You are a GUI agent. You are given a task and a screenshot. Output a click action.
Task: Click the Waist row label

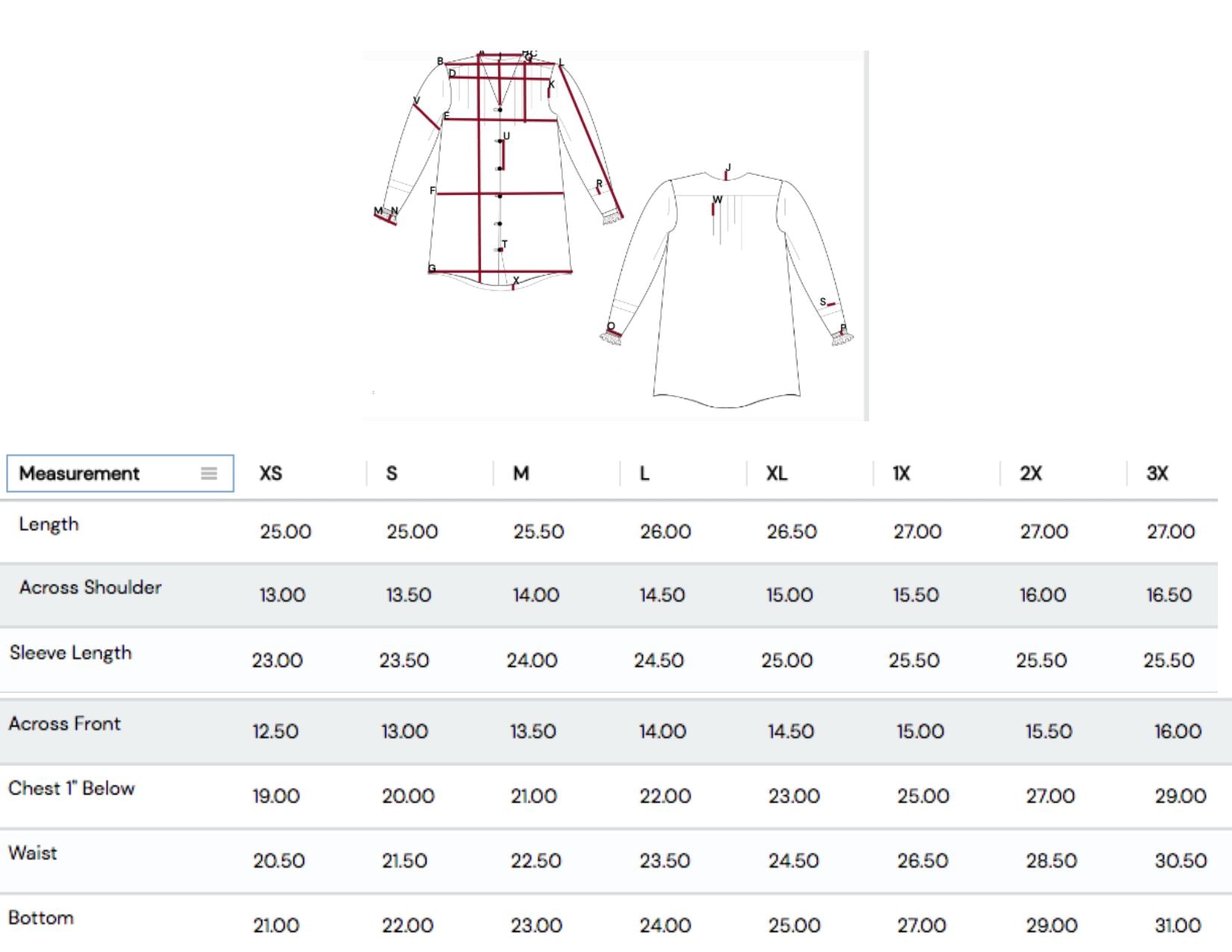click(x=32, y=853)
